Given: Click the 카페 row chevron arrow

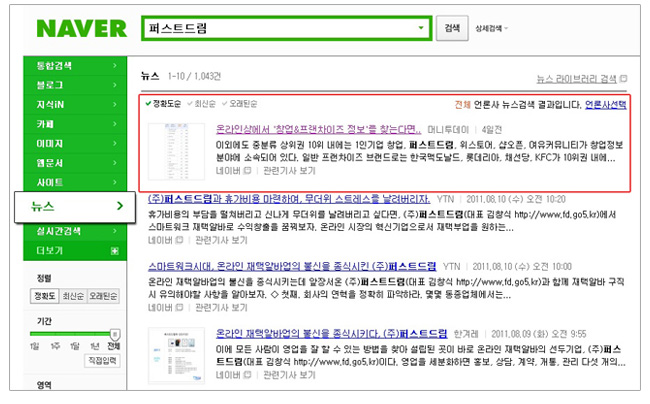Looking at the screenshot, I should point(115,124).
